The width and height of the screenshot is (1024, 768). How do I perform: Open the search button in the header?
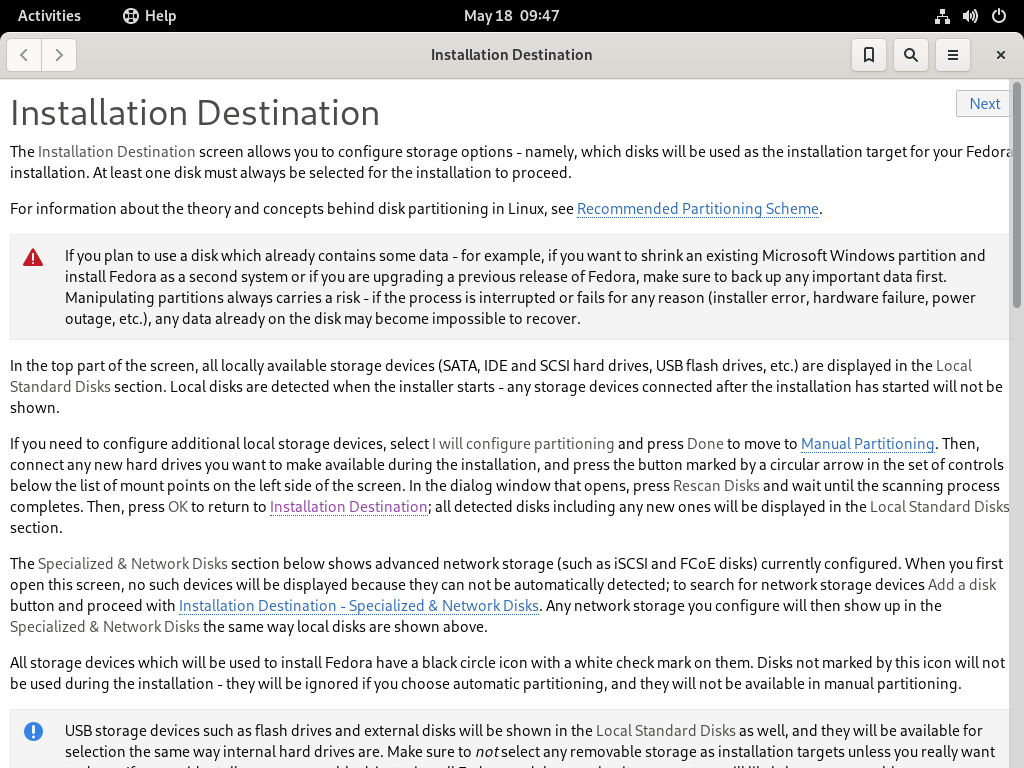pos(910,55)
